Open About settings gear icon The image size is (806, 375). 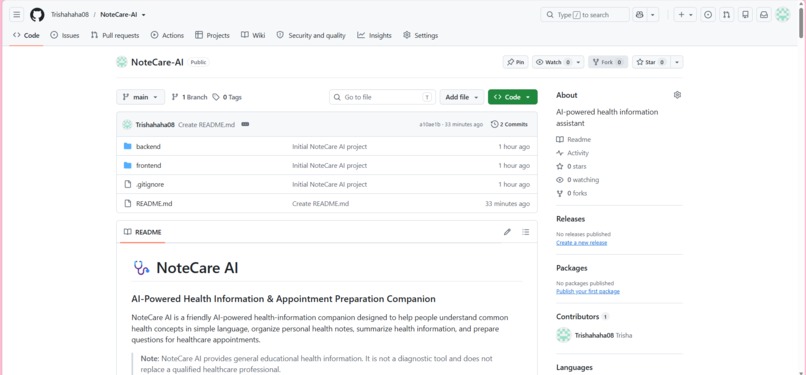(677, 95)
